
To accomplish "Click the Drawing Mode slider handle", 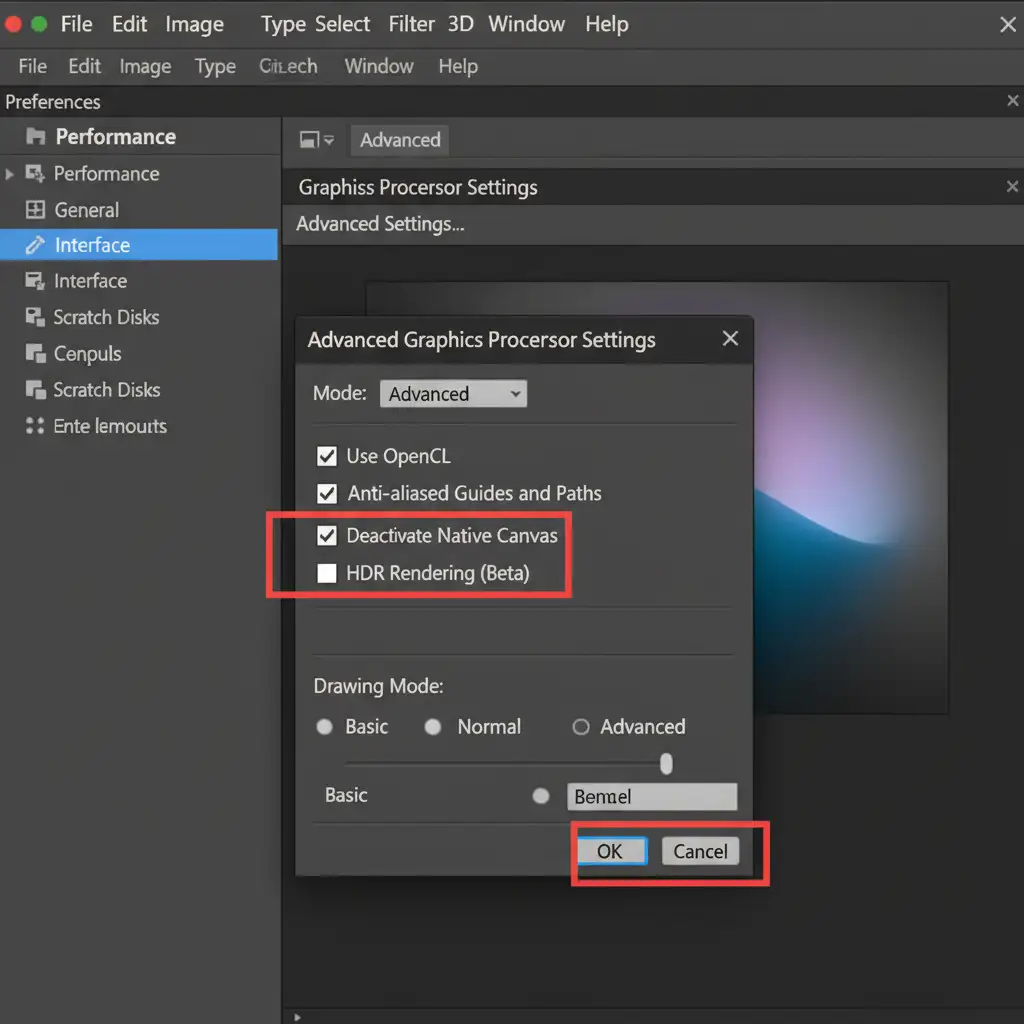I will pyautogui.click(x=666, y=764).
